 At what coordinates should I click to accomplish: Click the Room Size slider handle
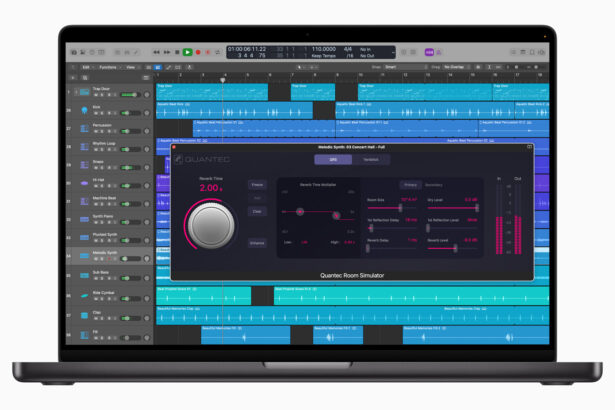[x=400, y=208]
